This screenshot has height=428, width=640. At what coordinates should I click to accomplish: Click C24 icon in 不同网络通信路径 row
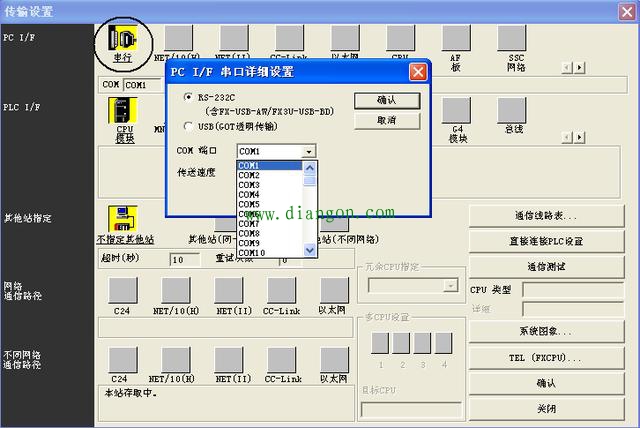tap(123, 360)
